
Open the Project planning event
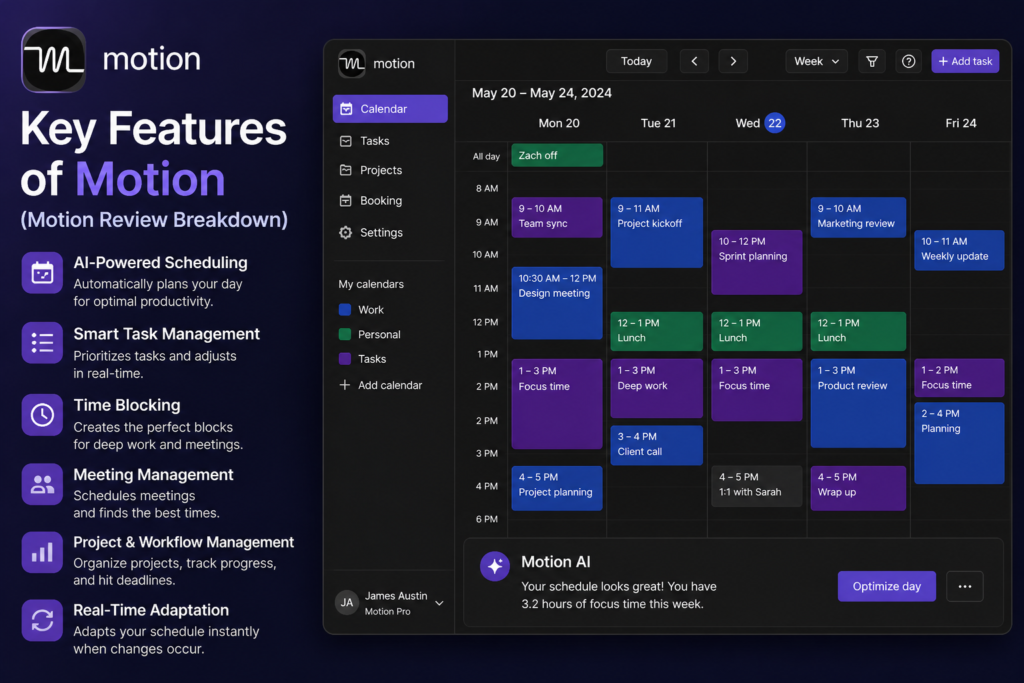[x=557, y=488]
